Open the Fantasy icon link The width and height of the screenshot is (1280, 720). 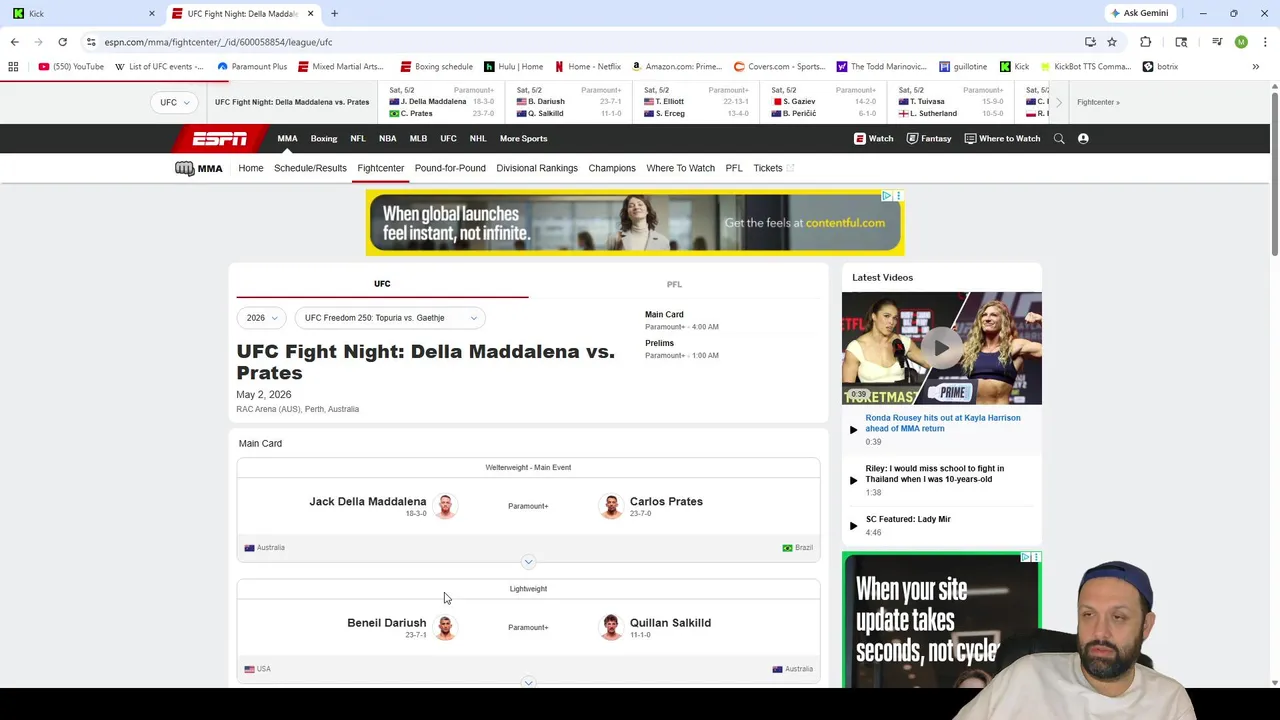pyautogui.click(x=929, y=139)
